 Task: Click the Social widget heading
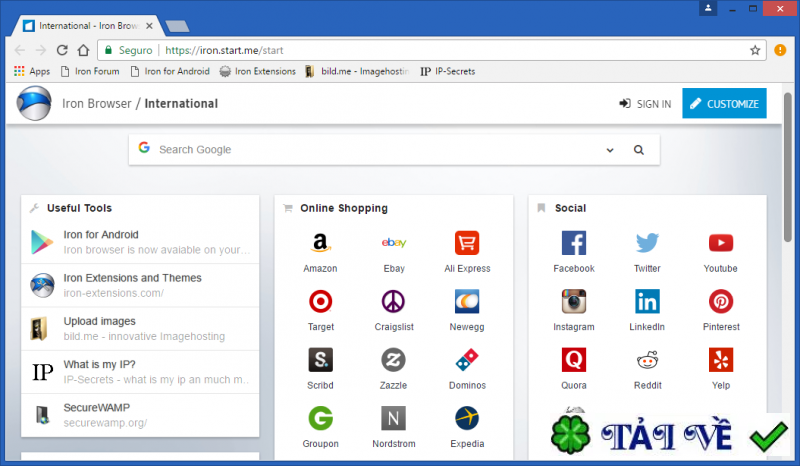pos(570,208)
